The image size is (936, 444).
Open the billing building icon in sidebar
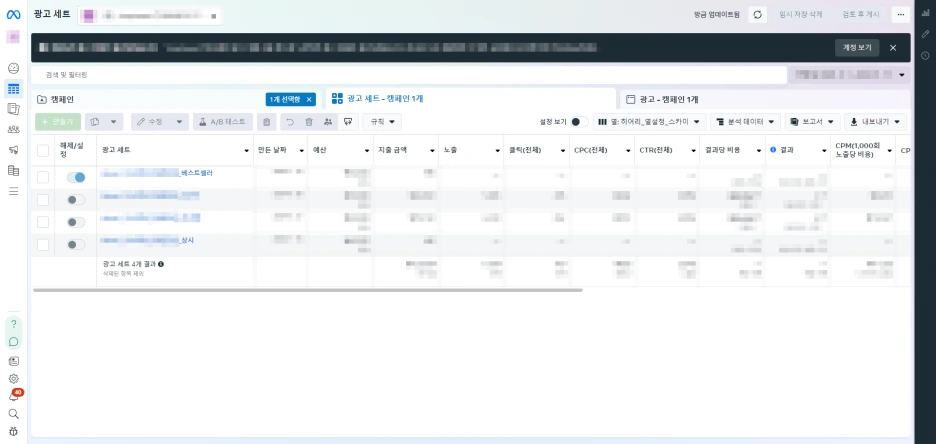[x=13, y=171]
